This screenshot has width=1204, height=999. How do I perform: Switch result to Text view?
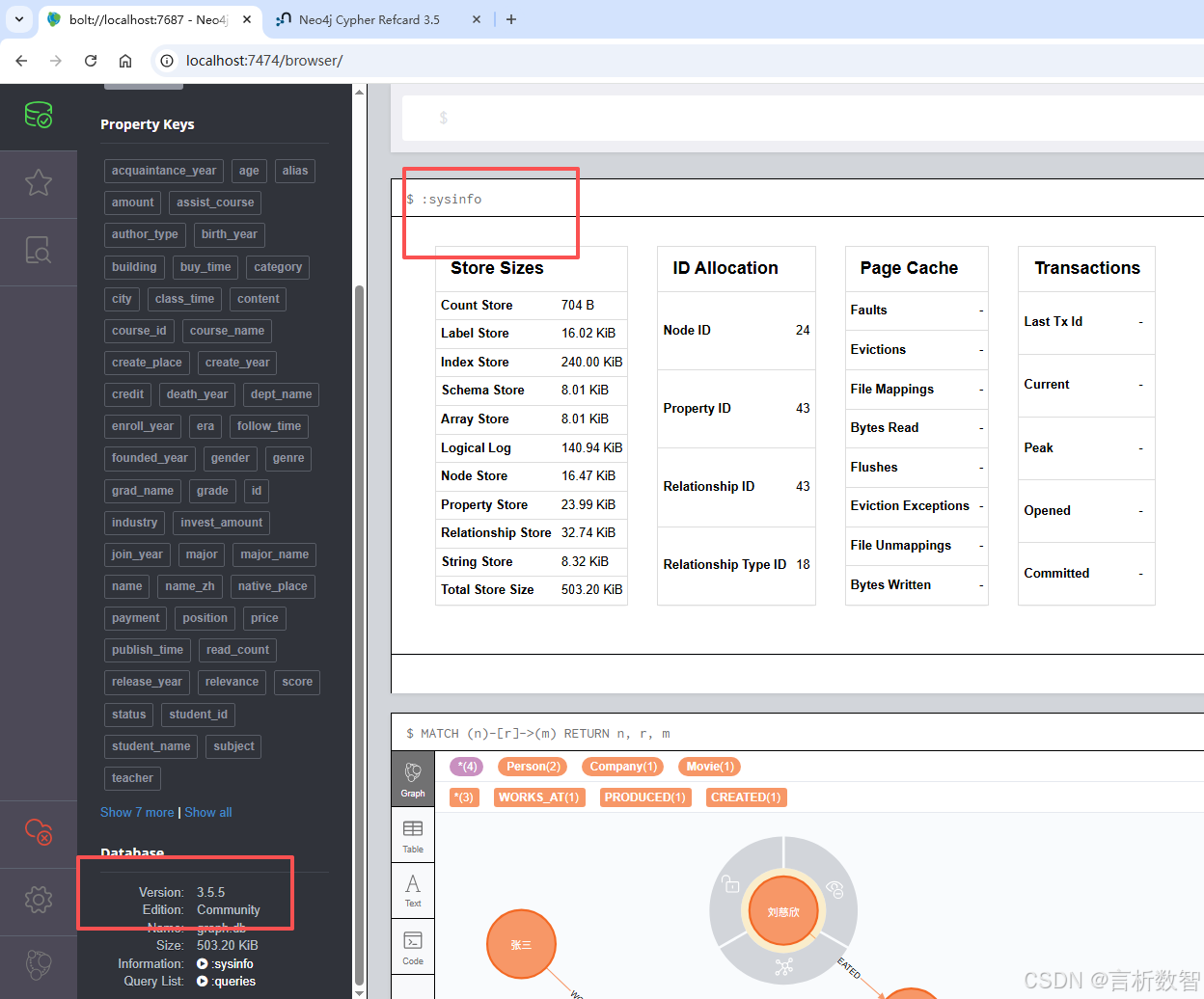click(413, 890)
